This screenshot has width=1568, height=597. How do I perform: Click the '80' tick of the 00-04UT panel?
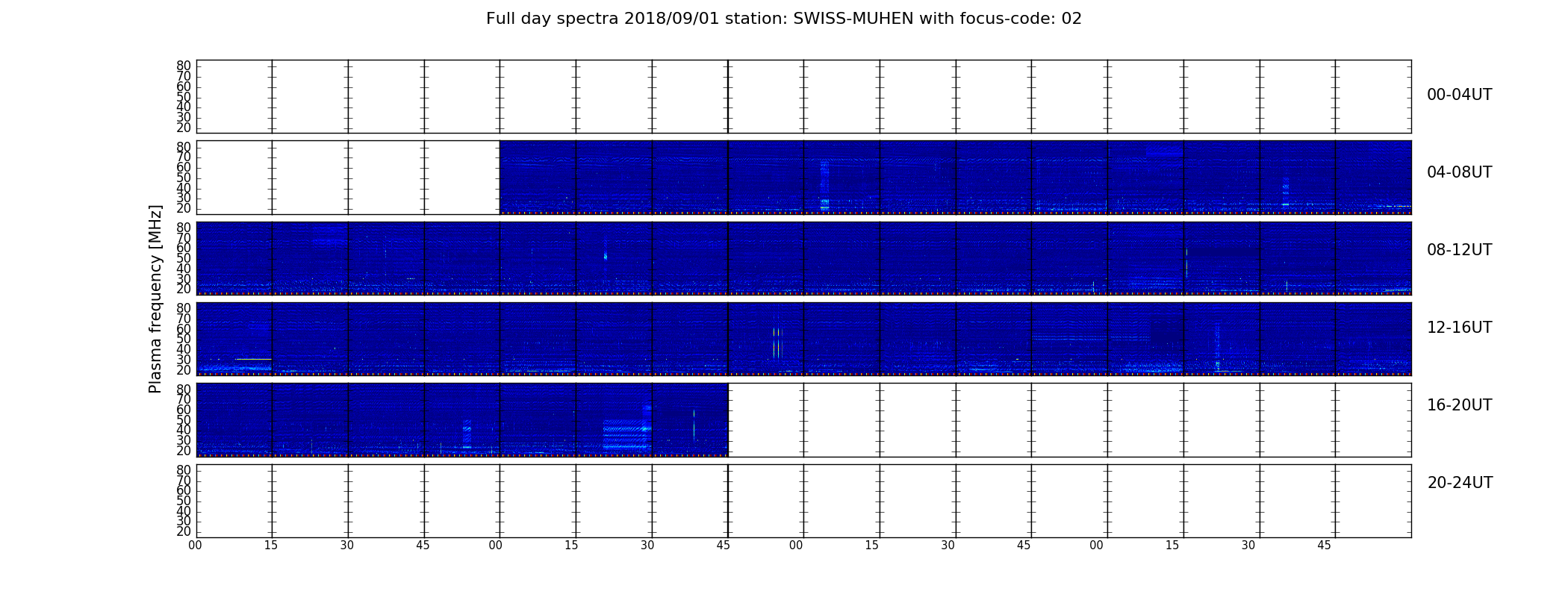[x=184, y=66]
